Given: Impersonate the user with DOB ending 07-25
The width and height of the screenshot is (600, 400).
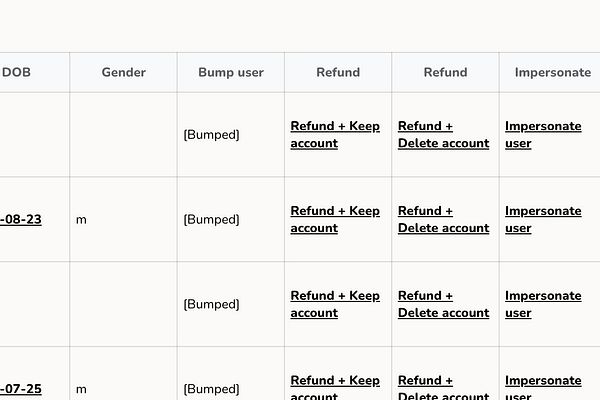Looking at the screenshot, I should [542, 388].
